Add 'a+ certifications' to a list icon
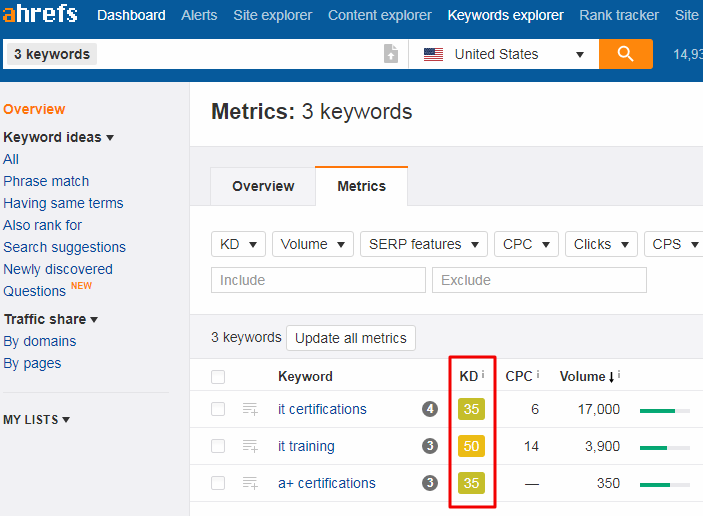This screenshot has height=516, width=703. [x=250, y=483]
